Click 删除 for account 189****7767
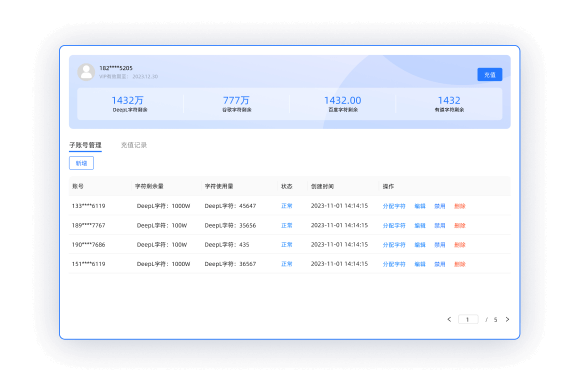This screenshot has width=580, height=390. pyautogui.click(x=460, y=225)
